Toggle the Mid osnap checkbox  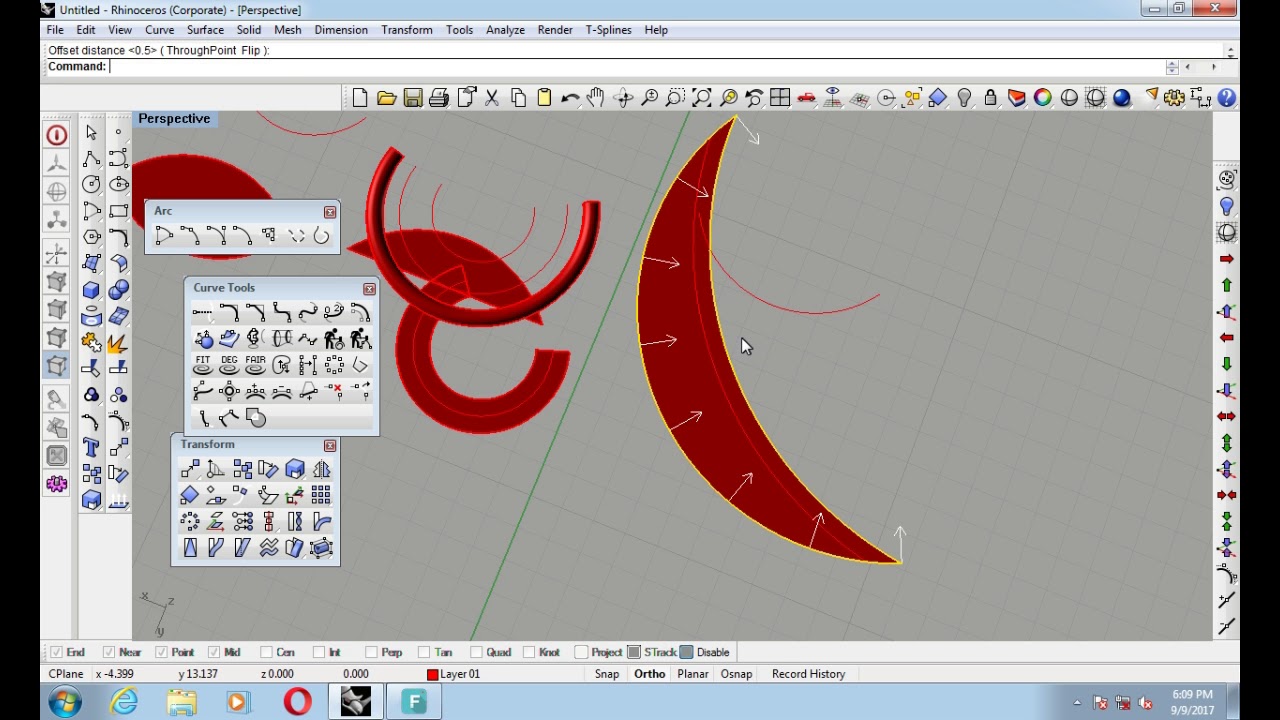pyautogui.click(x=213, y=652)
